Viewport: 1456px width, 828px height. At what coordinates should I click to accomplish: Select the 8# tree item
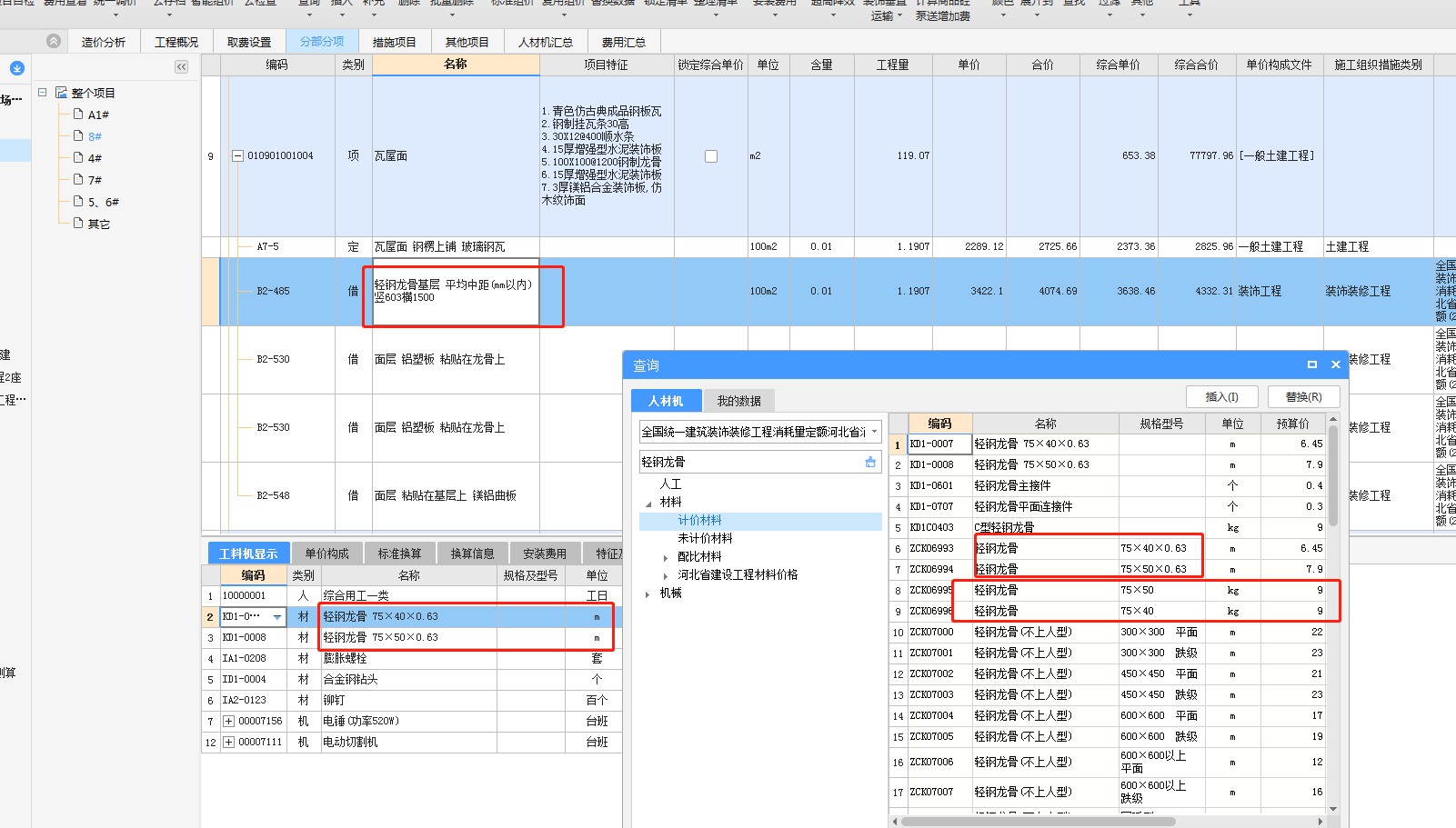(95, 136)
